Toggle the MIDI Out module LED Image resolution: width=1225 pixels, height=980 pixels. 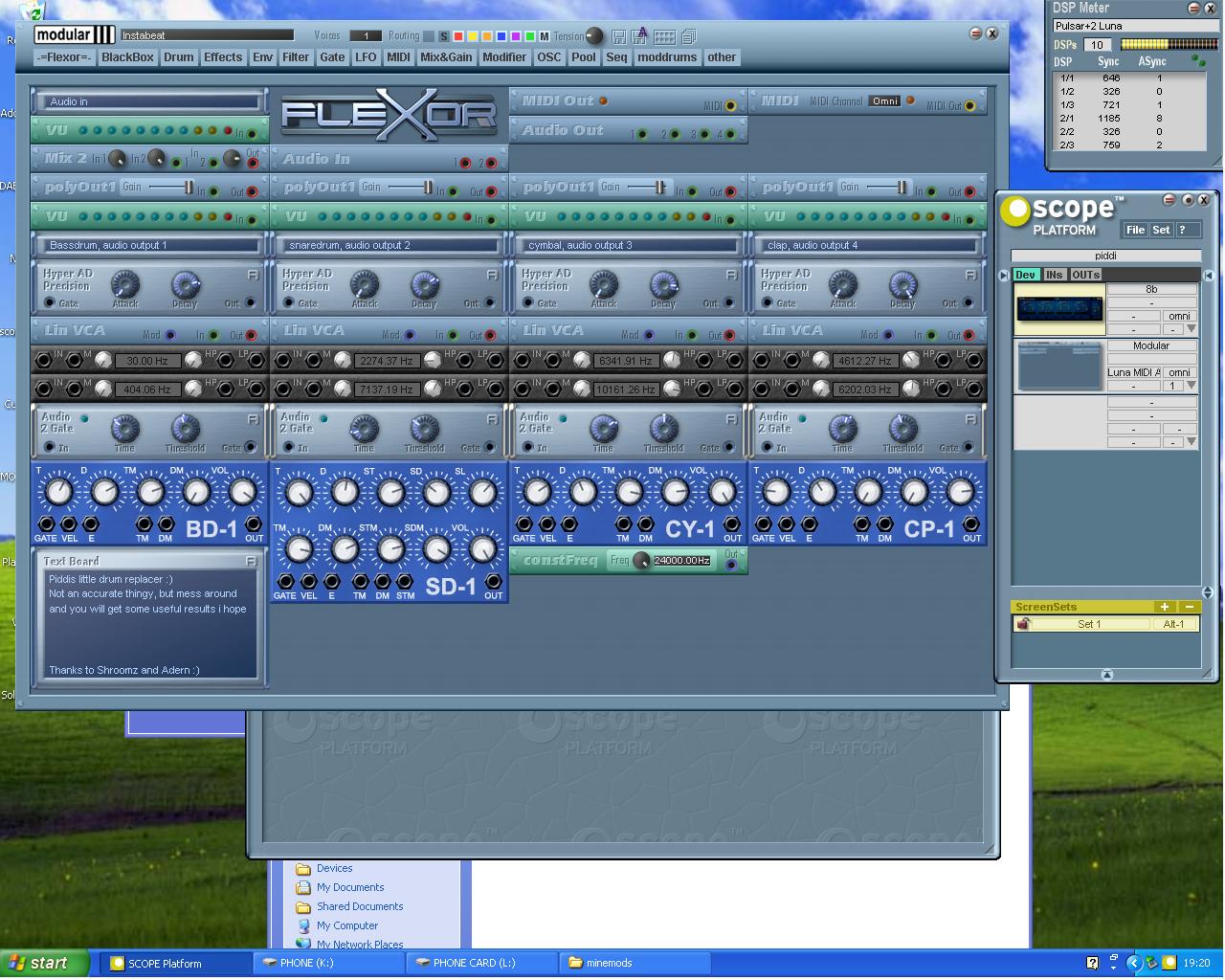603,100
